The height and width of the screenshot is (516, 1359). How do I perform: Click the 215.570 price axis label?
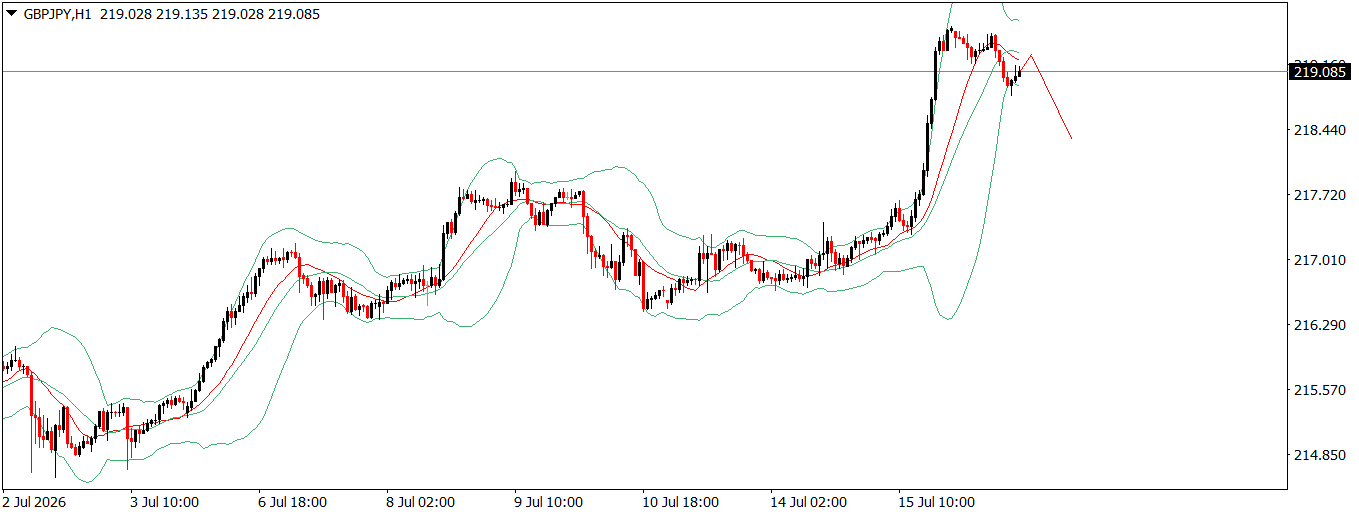1320,391
